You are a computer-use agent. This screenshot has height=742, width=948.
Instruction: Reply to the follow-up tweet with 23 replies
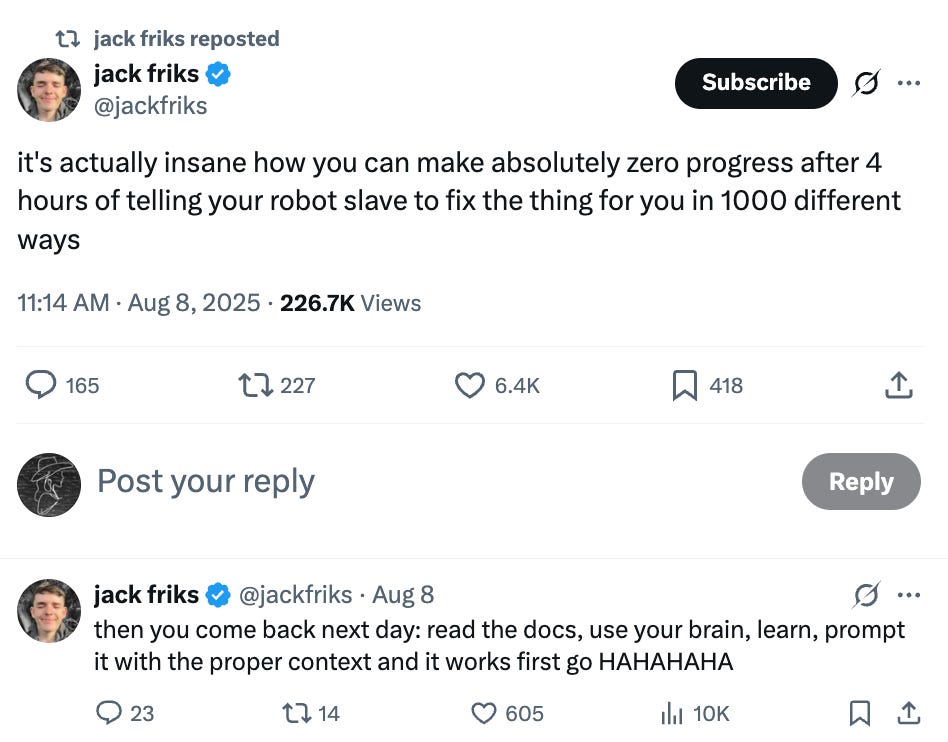109,713
